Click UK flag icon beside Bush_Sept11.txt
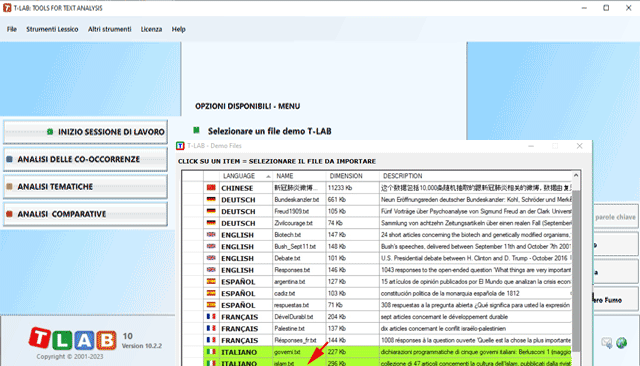Image resolution: width=640 pixels, height=366 pixels. (x=211, y=246)
